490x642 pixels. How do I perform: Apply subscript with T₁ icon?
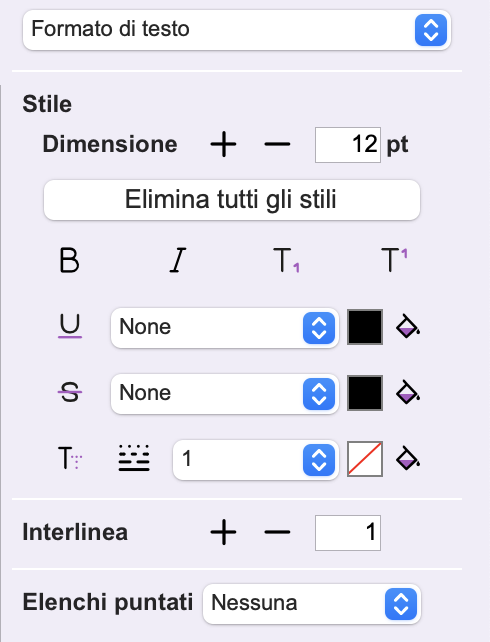pos(286,260)
